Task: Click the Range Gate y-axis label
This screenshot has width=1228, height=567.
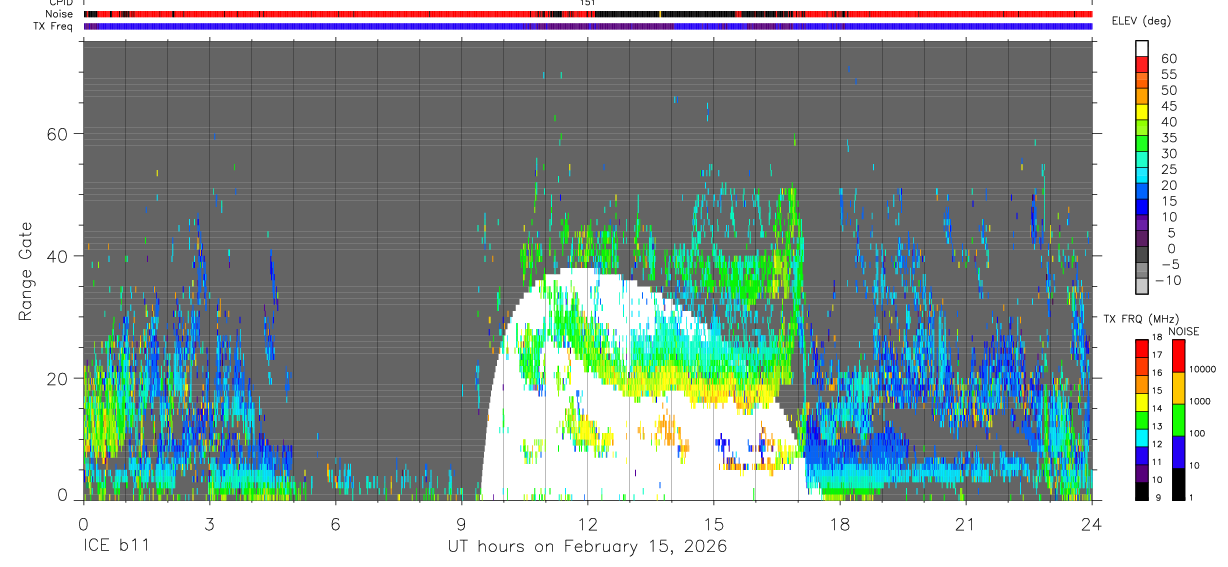Action: [x=27, y=272]
